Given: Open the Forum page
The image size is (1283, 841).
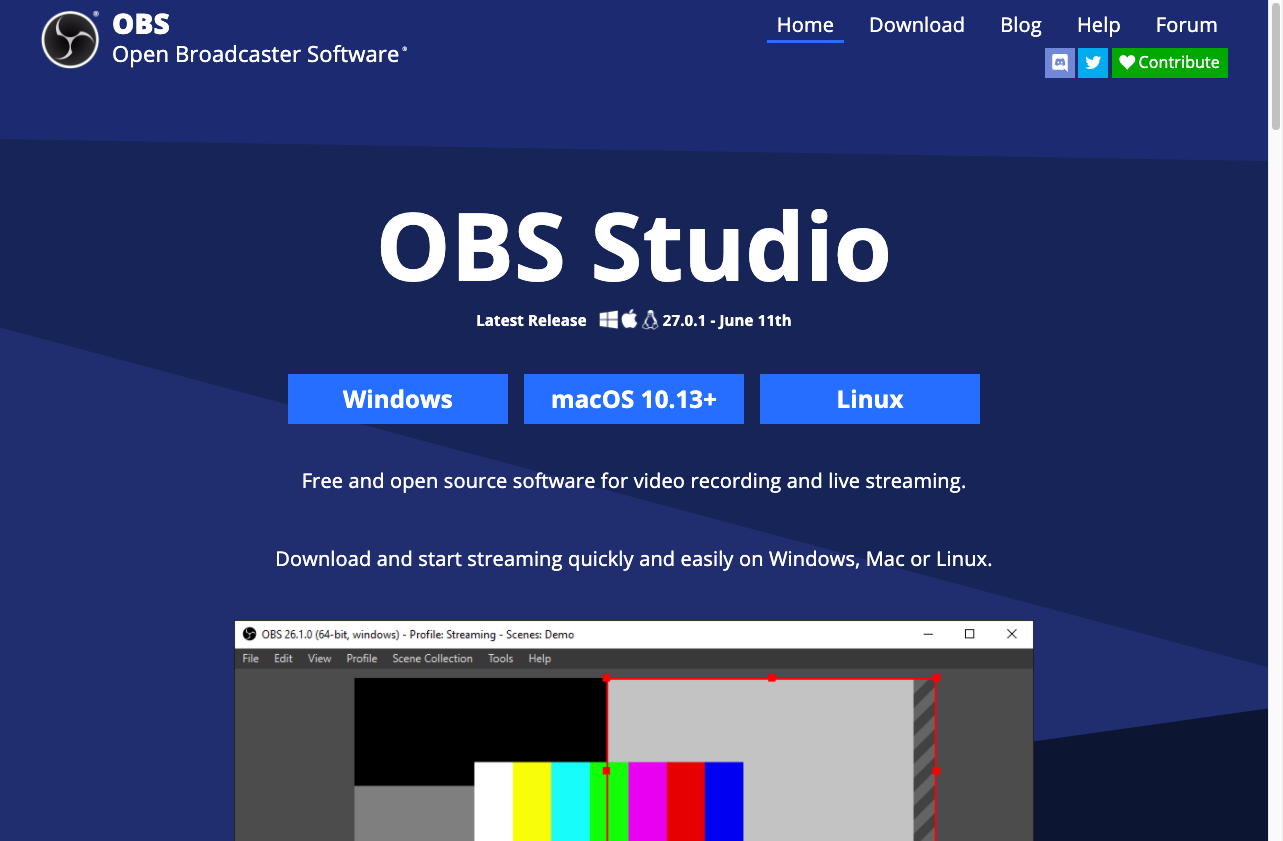Looking at the screenshot, I should tap(1186, 25).
